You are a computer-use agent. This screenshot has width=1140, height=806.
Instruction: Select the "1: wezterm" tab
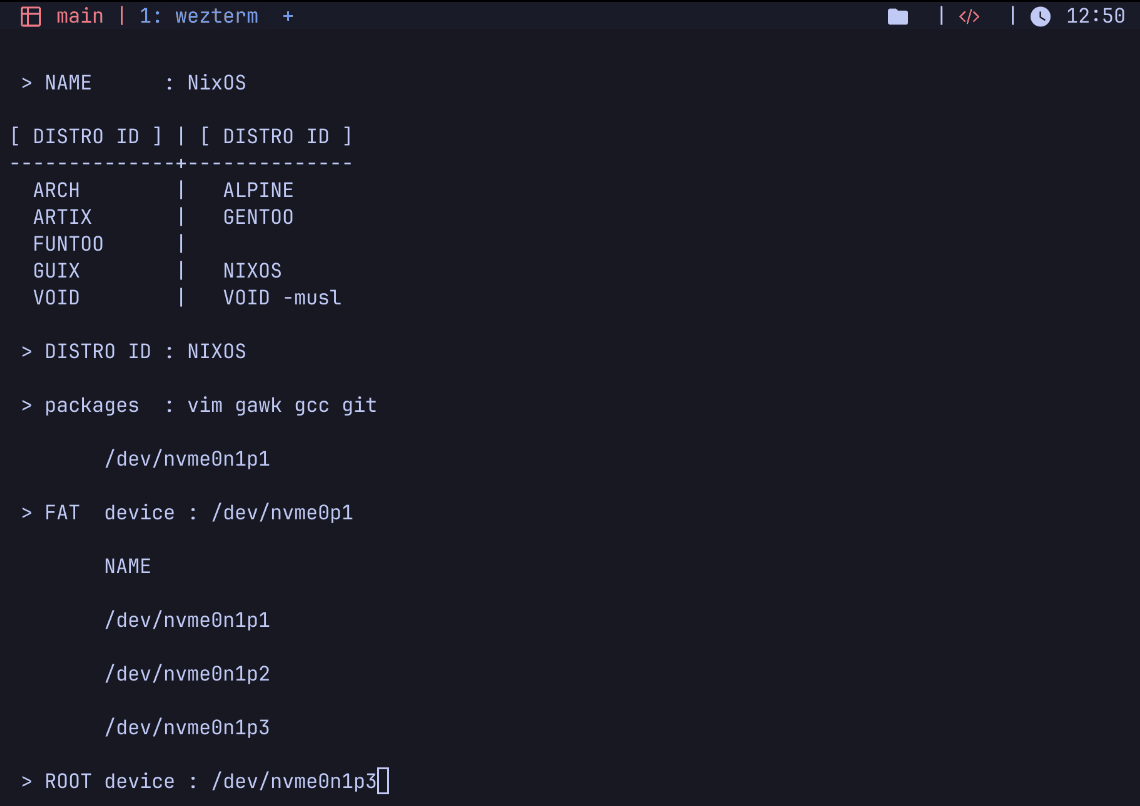pos(199,17)
